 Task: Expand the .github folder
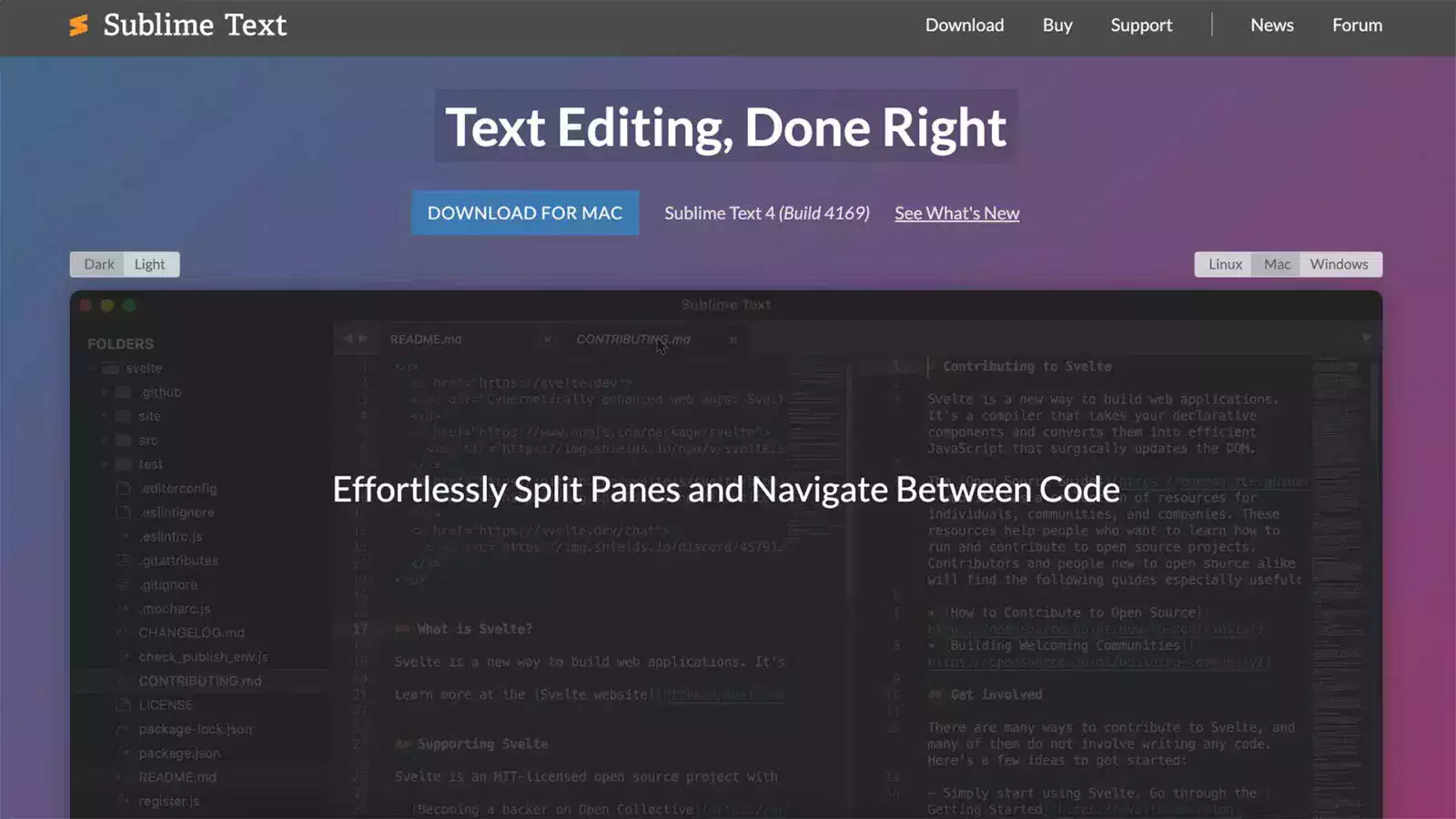[x=105, y=392]
